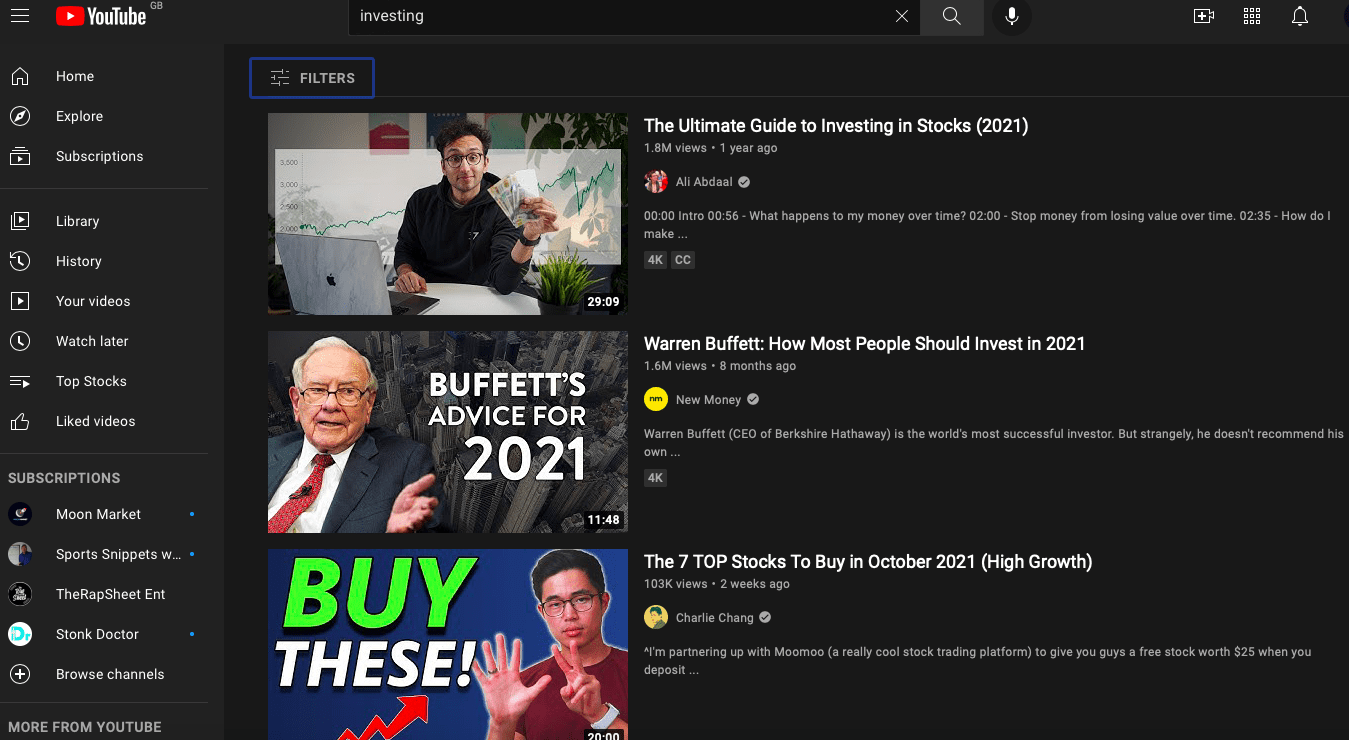Open Your videos in sidebar

click(104, 301)
